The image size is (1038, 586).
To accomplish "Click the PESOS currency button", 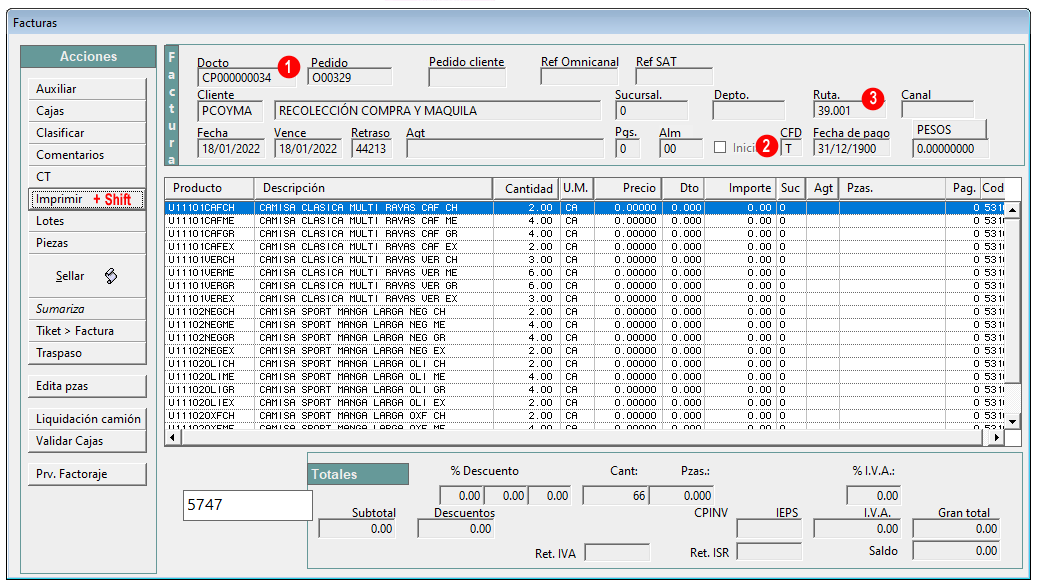I will [949, 130].
